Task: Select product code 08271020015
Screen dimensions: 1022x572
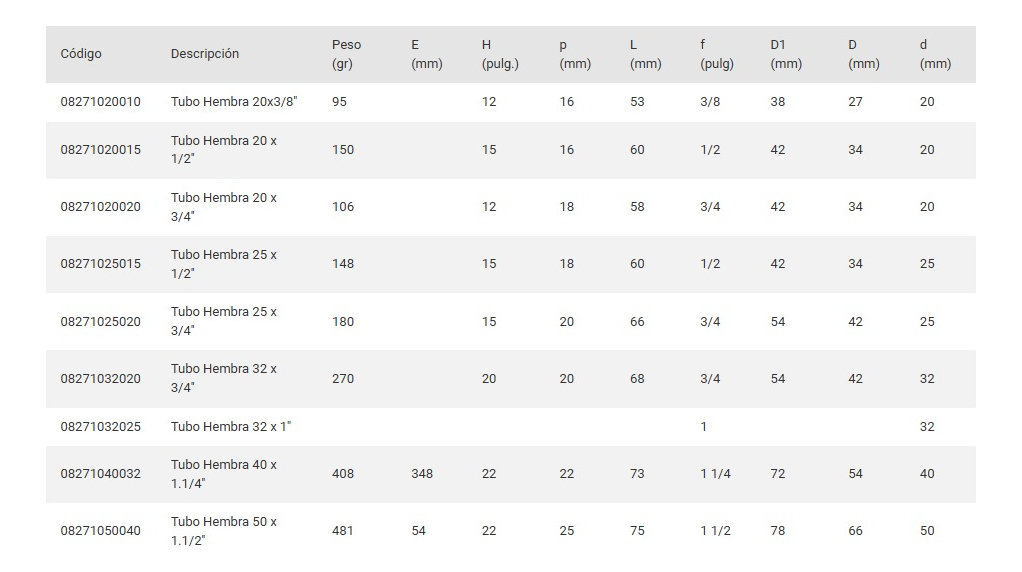Action: pyautogui.click(x=101, y=150)
